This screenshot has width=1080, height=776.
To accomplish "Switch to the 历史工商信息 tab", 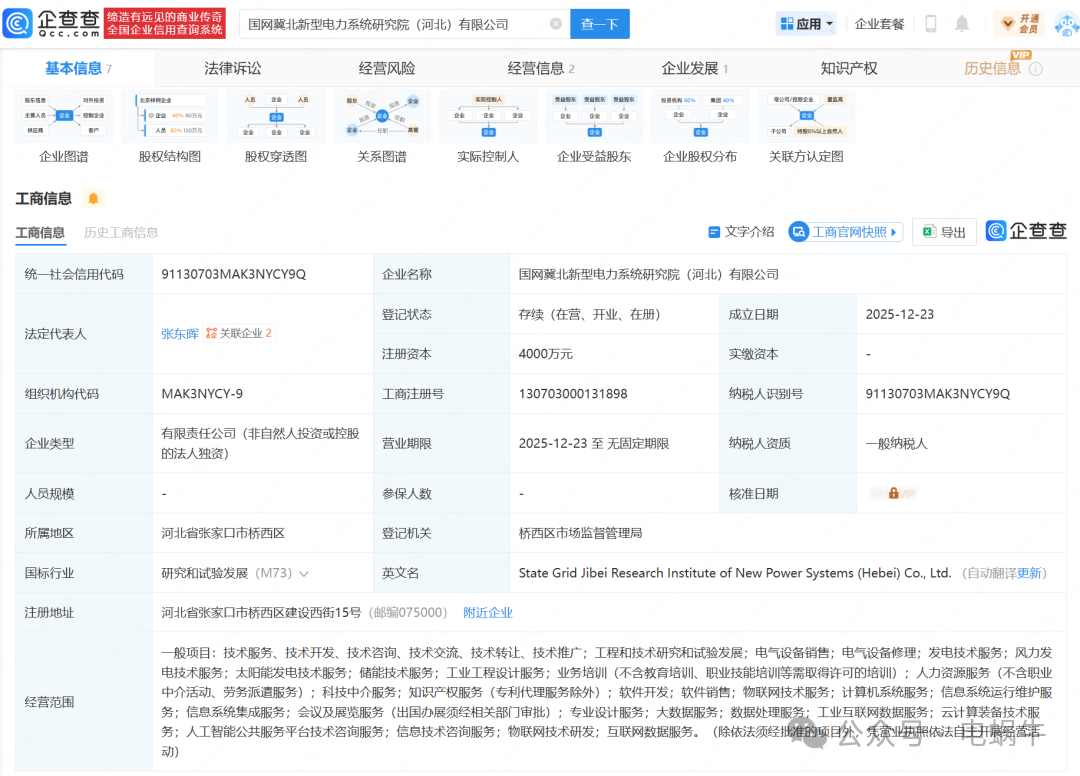I will coord(120,232).
